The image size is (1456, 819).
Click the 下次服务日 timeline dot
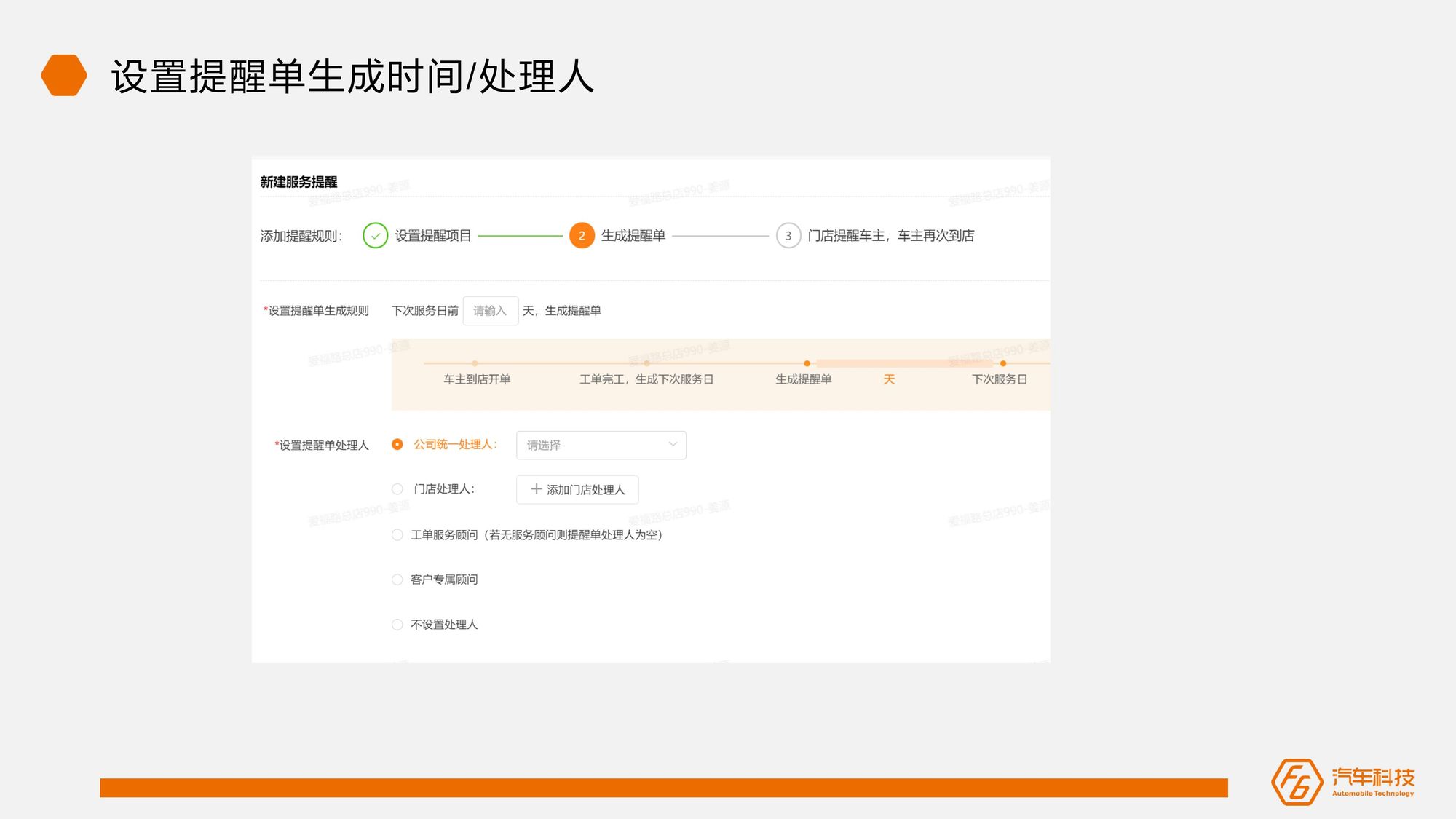click(x=1003, y=363)
